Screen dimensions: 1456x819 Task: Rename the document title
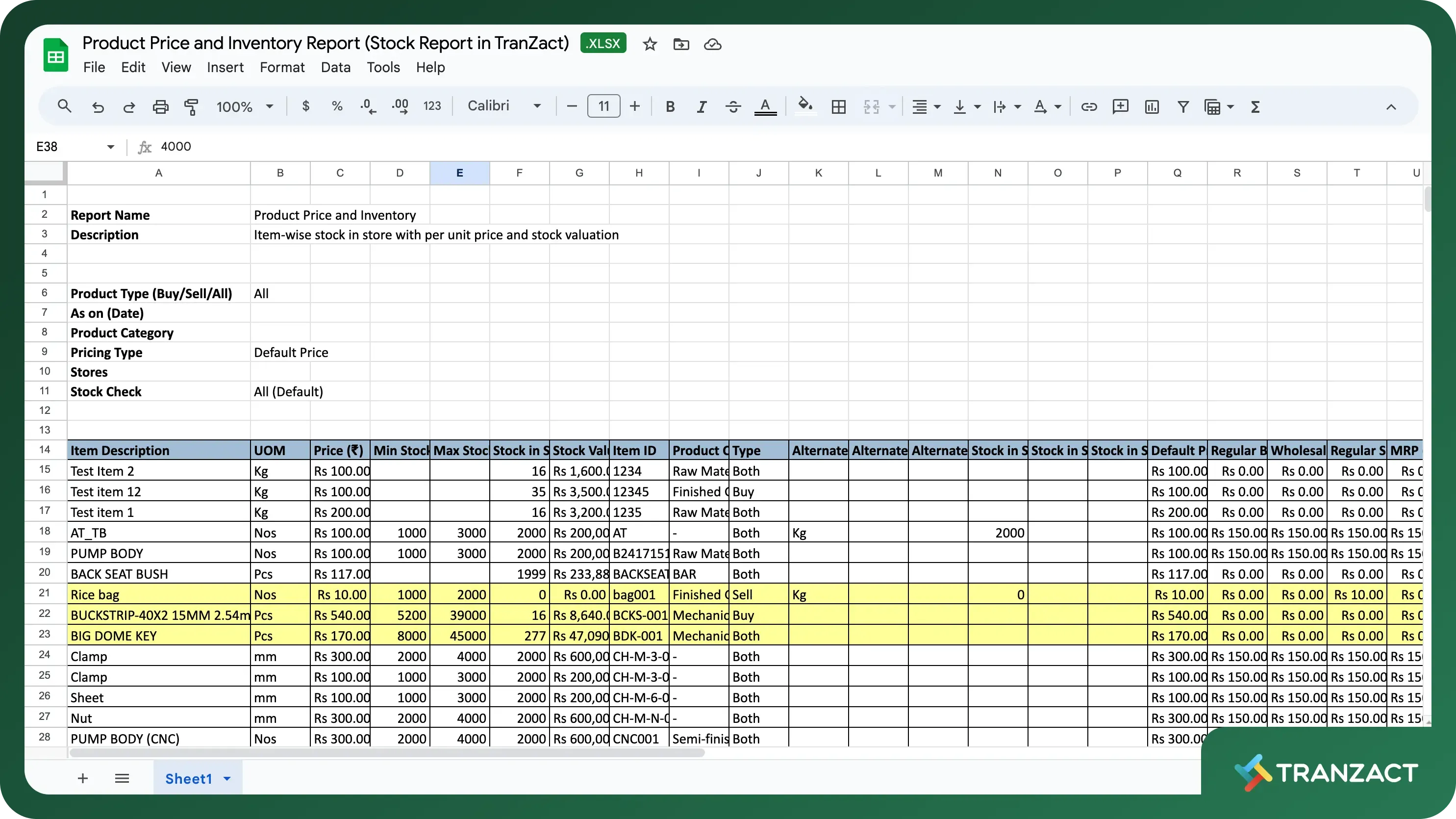point(326,43)
